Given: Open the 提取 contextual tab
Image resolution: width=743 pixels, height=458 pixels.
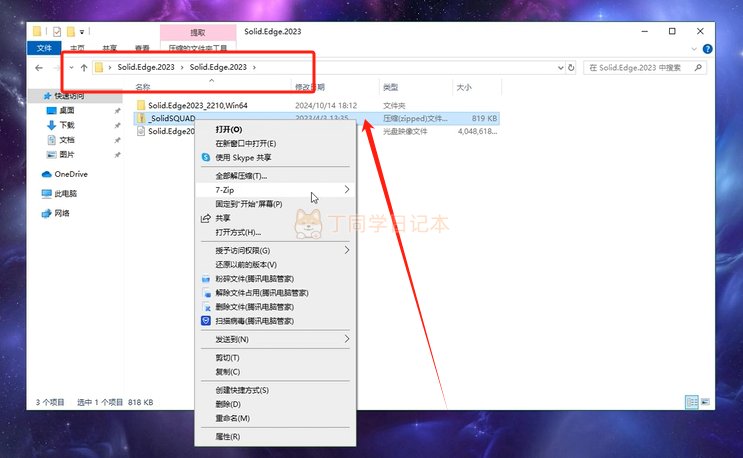Looking at the screenshot, I should click(x=198, y=33).
